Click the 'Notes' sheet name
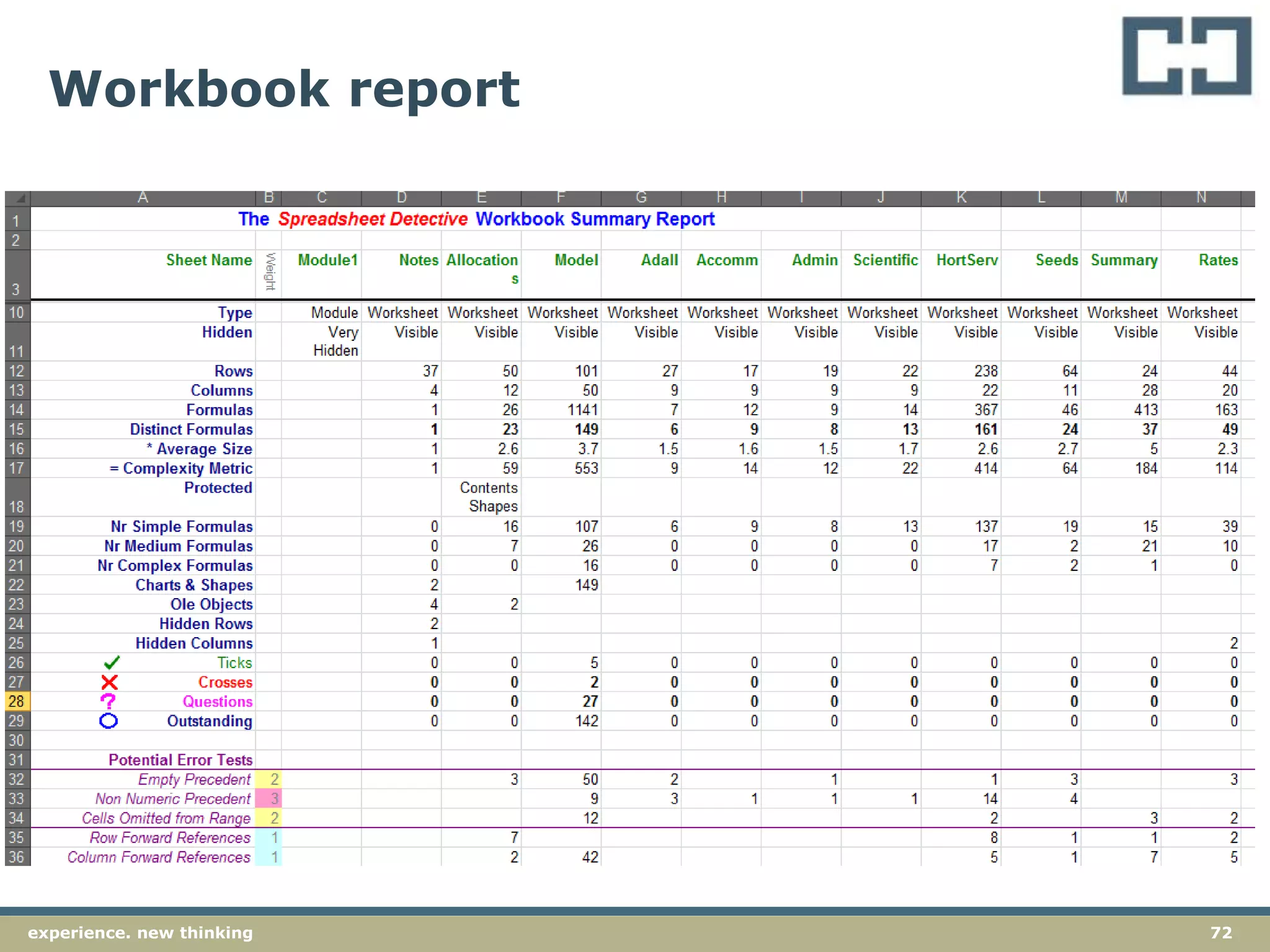Image resolution: width=1270 pixels, height=952 pixels. point(419,260)
